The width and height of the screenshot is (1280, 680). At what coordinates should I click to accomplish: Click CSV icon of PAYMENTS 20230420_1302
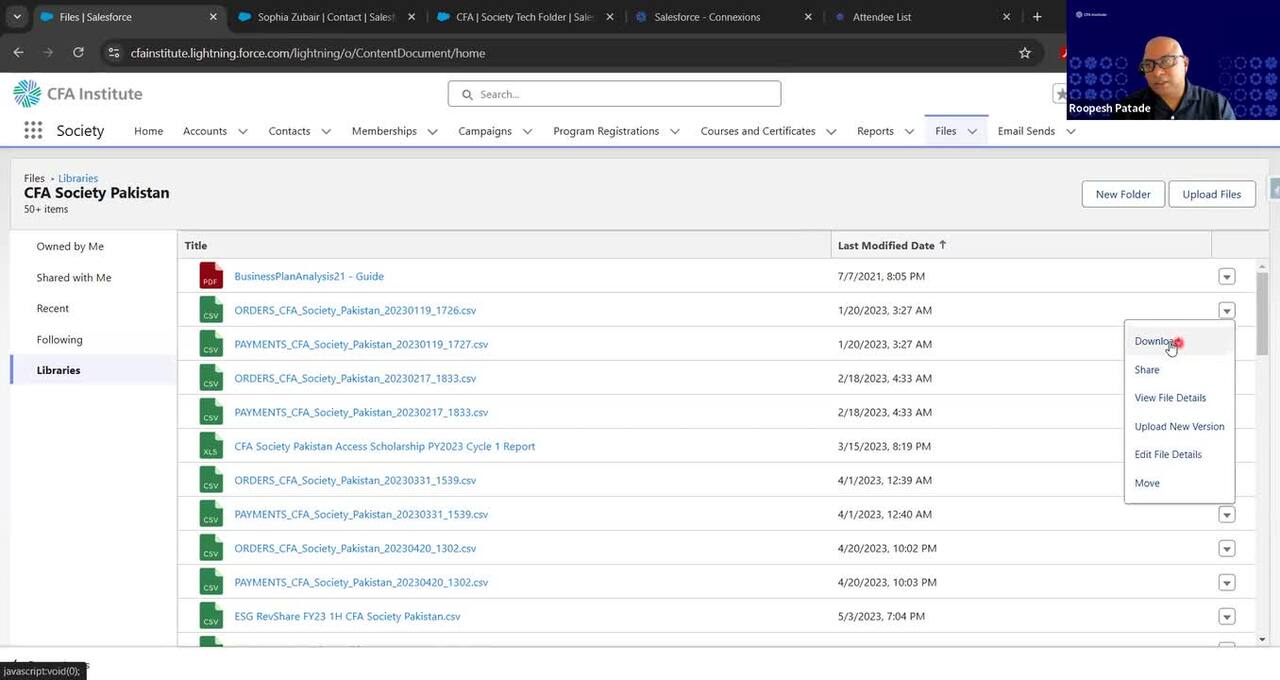click(x=210, y=582)
